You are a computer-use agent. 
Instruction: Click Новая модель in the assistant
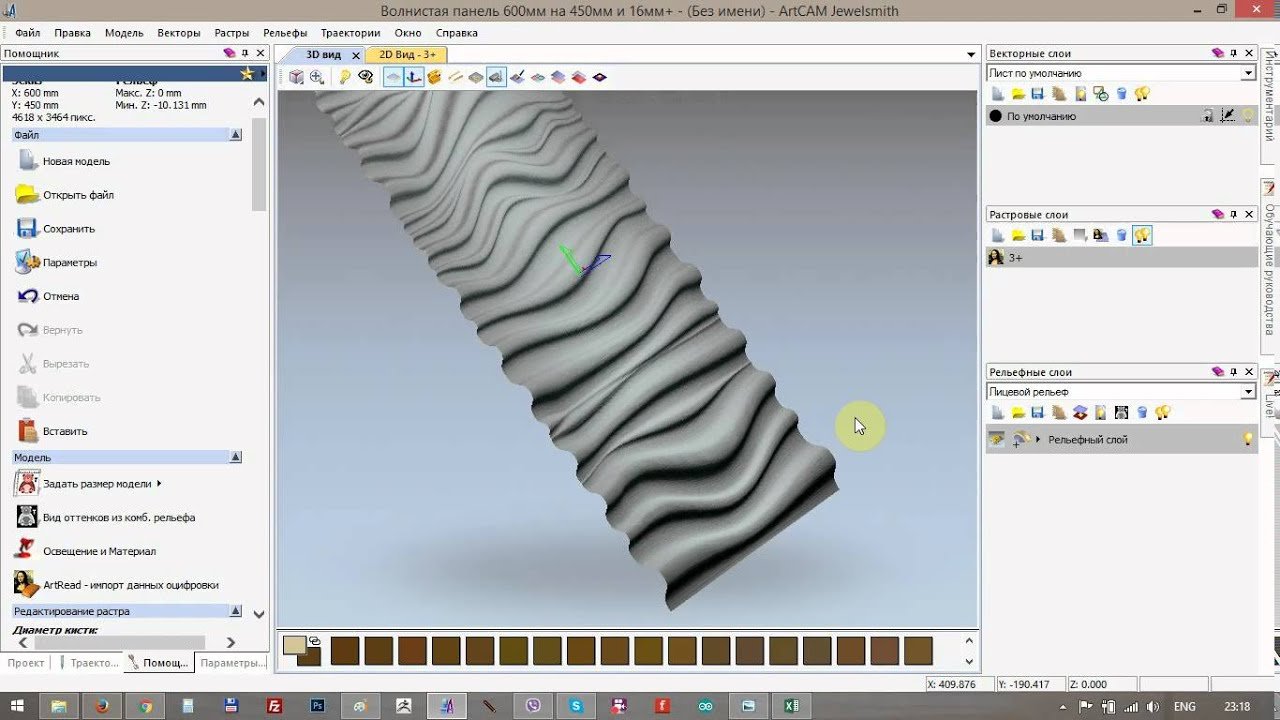76,161
